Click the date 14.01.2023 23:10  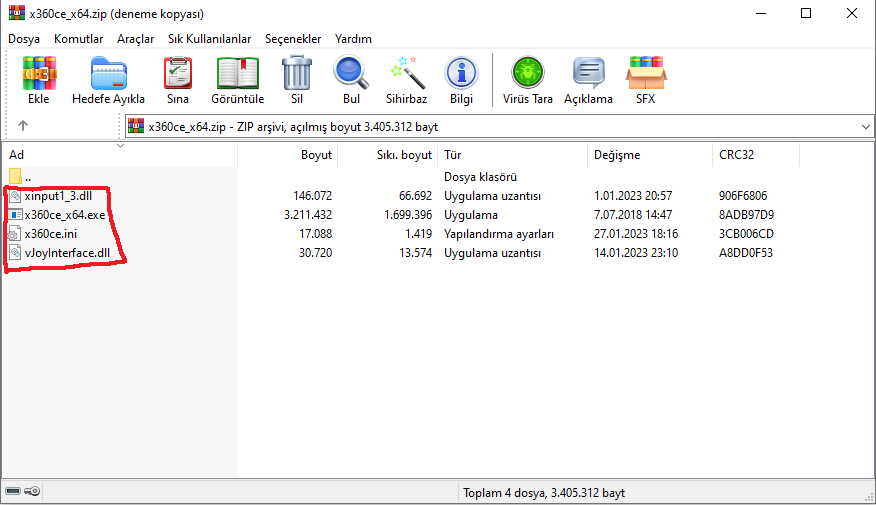(x=636, y=253)
